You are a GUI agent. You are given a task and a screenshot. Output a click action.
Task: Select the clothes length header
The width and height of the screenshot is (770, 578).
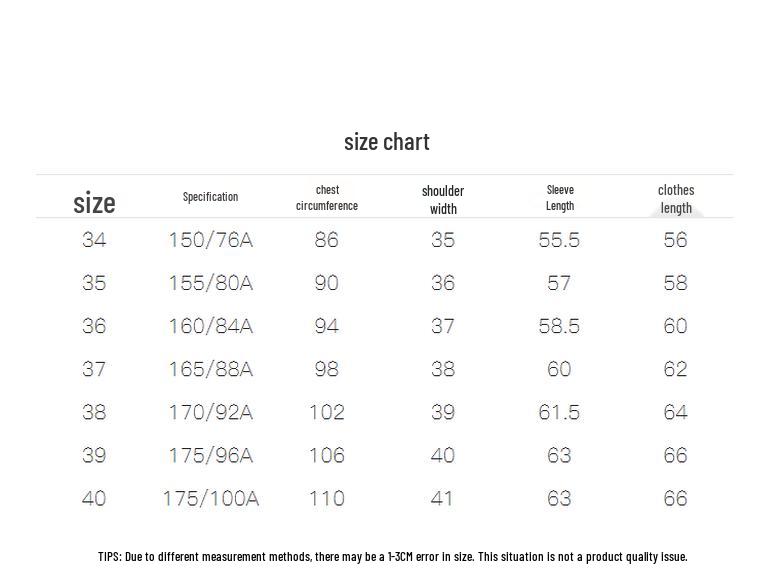pos(676,199)
